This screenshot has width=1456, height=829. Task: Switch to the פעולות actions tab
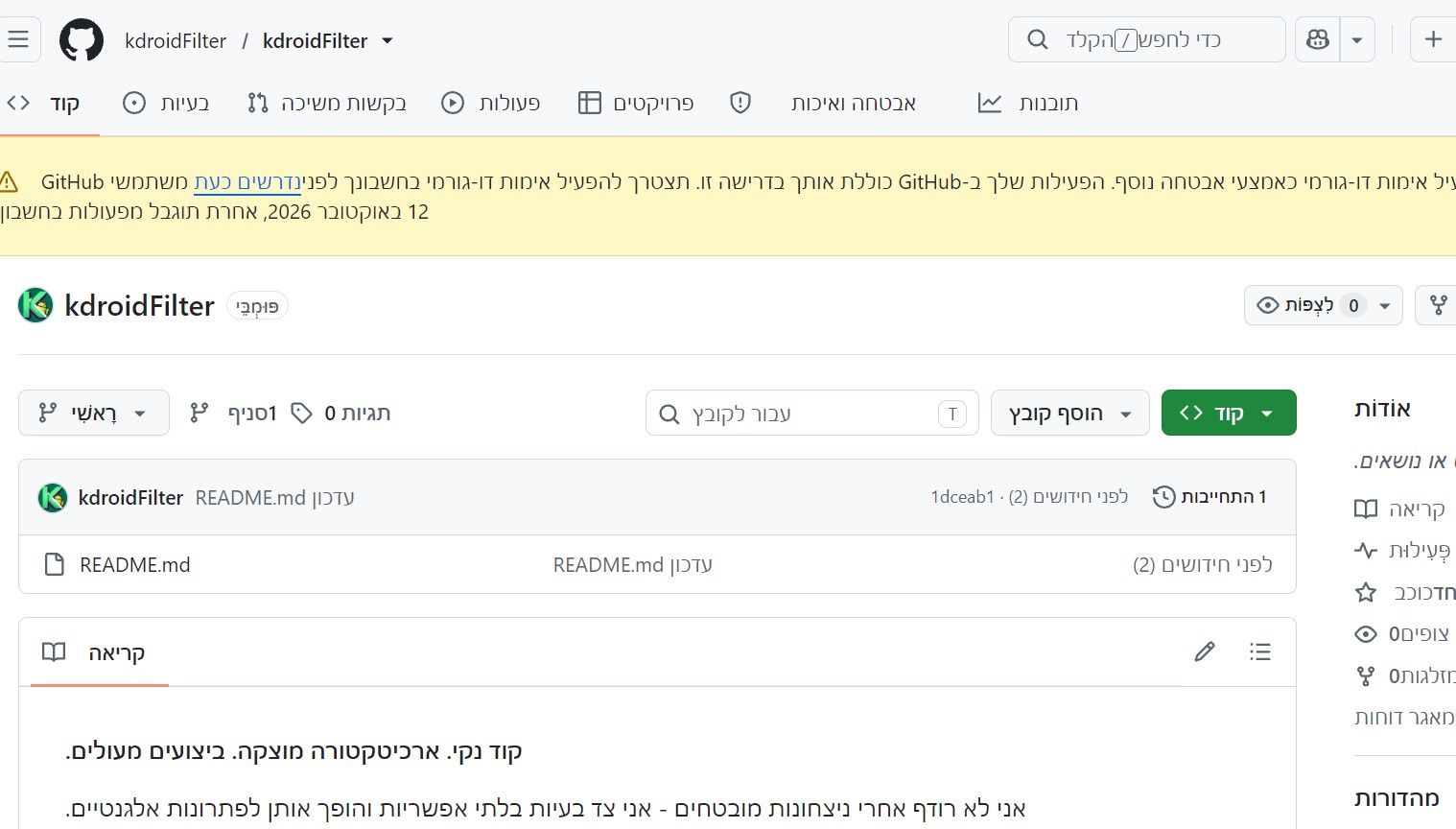tap(491, 103)
